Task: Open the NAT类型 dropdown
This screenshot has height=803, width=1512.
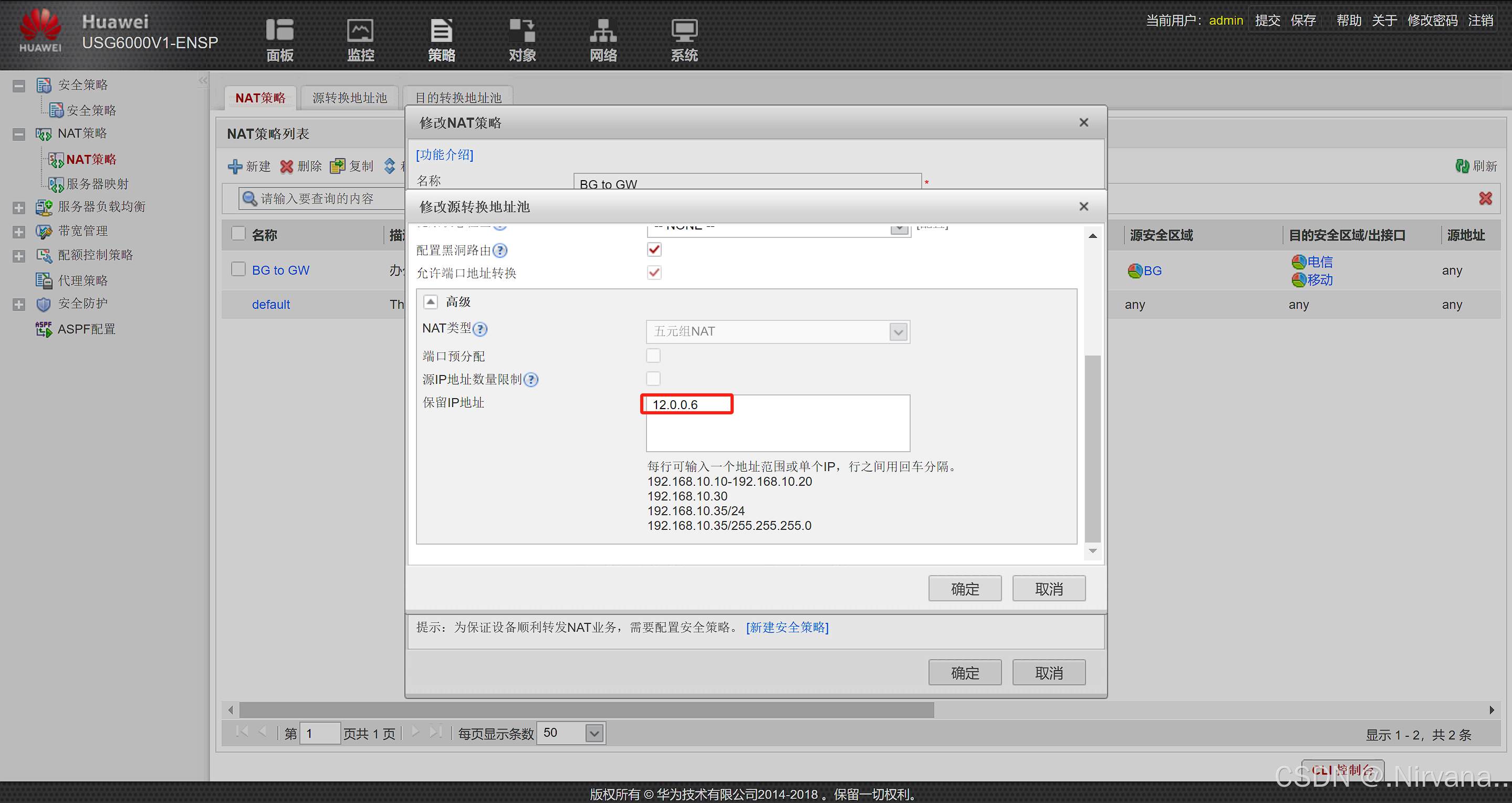Action: click(x=898, y=331)
